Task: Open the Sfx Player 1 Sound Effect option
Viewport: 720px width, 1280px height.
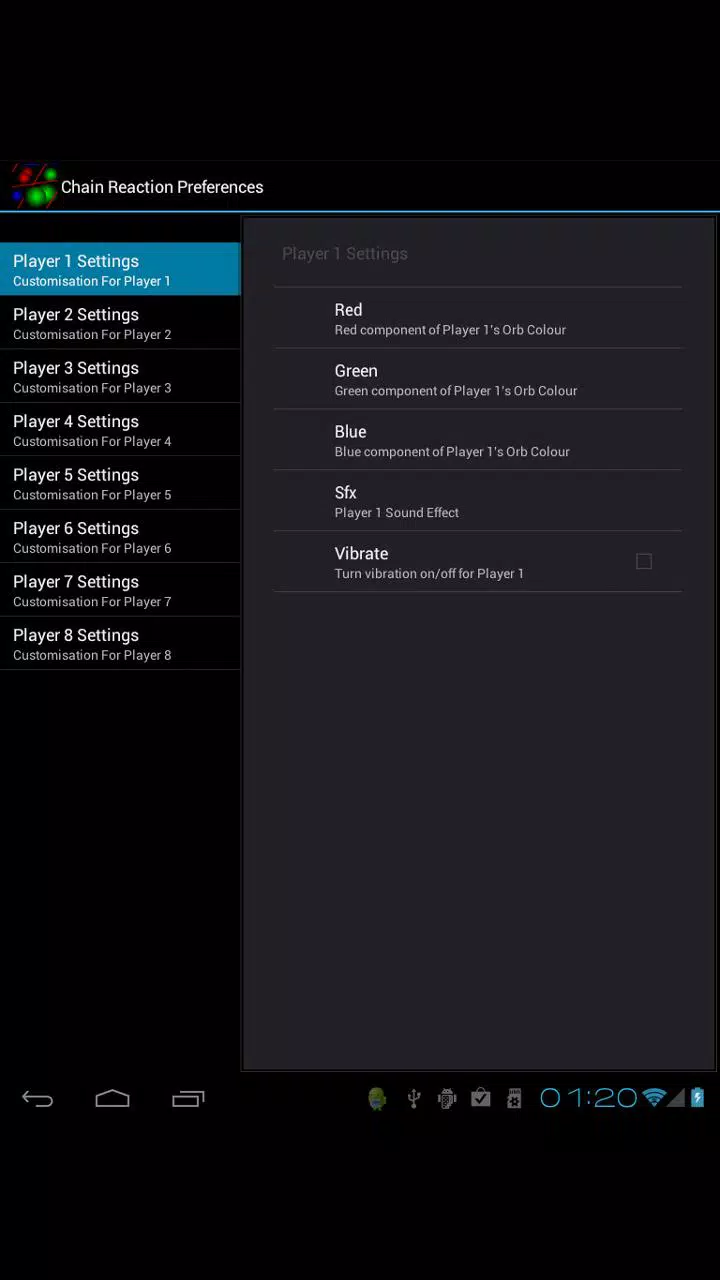Action: pyautogui.click(x=478, y=501)
